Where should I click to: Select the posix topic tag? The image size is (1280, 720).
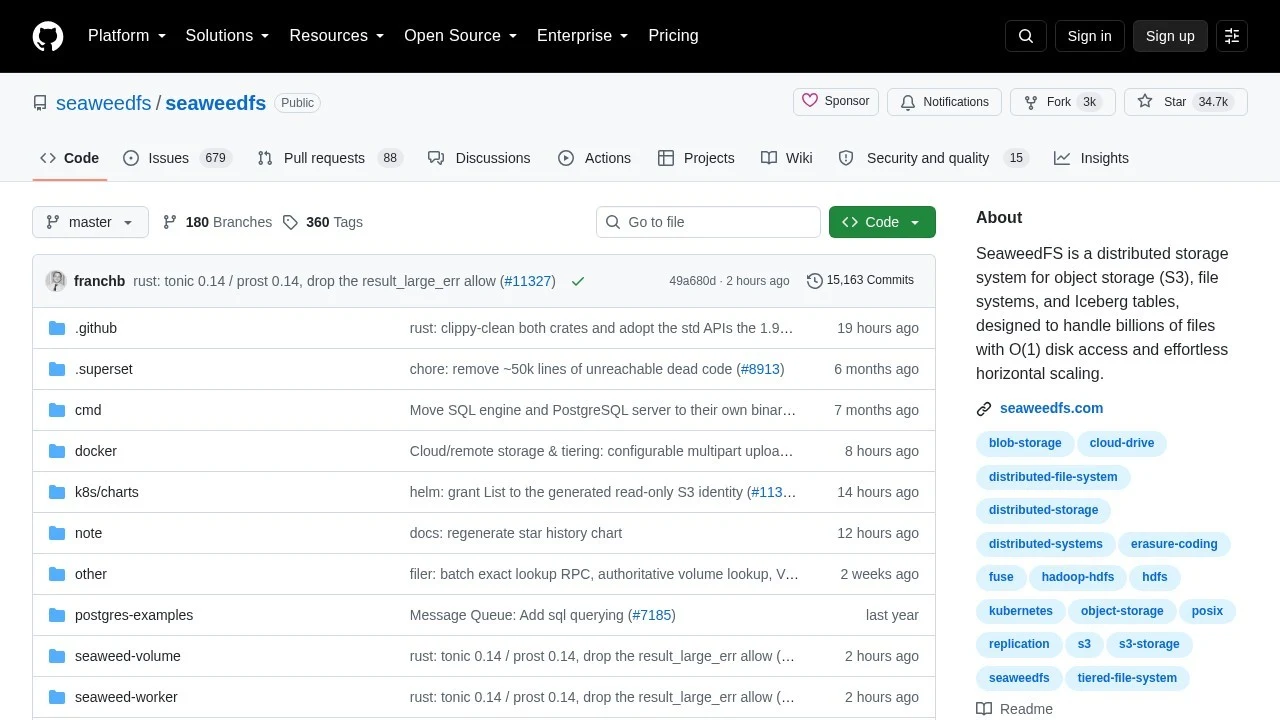click(1207, 611)
